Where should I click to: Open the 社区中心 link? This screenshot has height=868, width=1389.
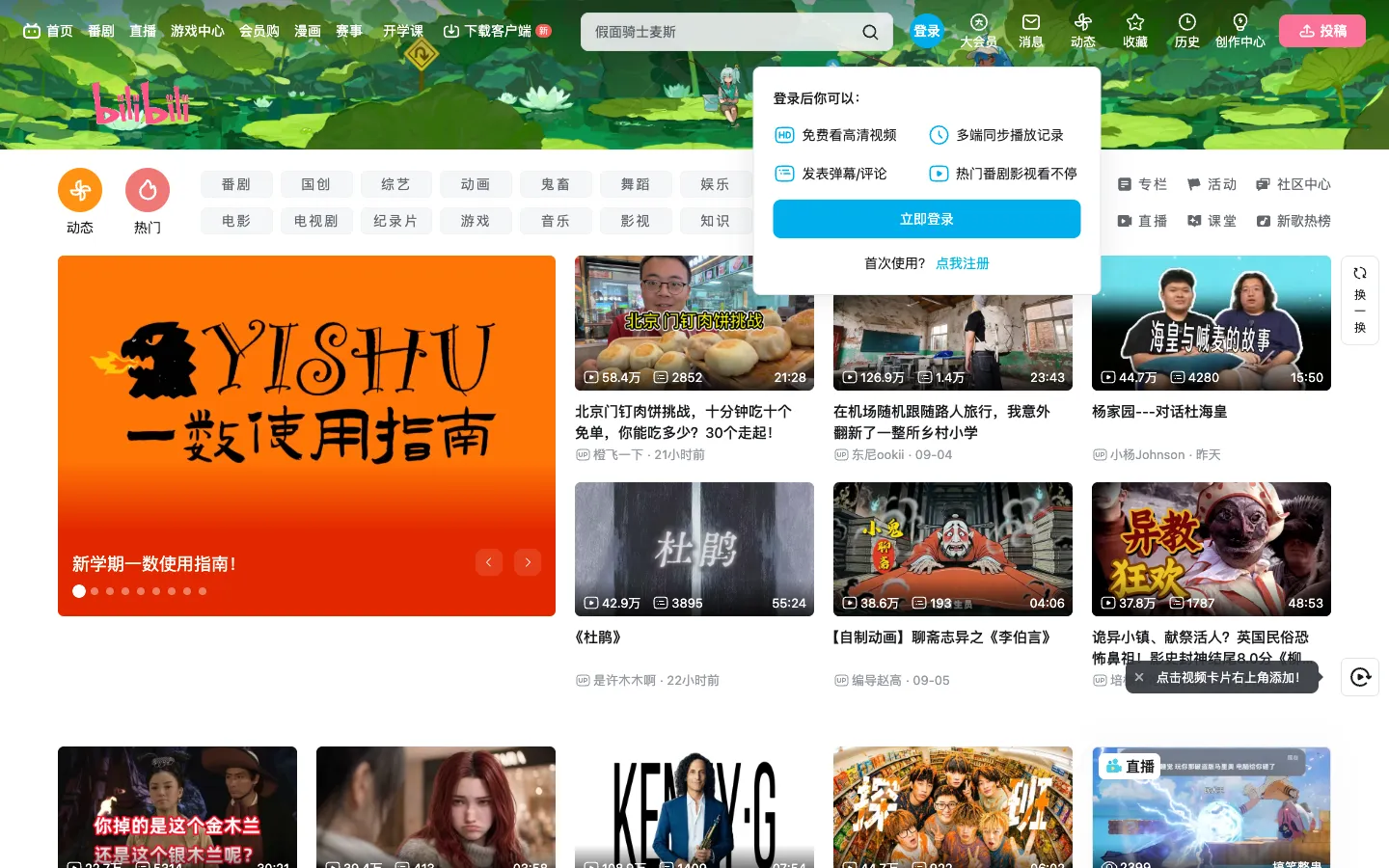(x=1294, y=184)
